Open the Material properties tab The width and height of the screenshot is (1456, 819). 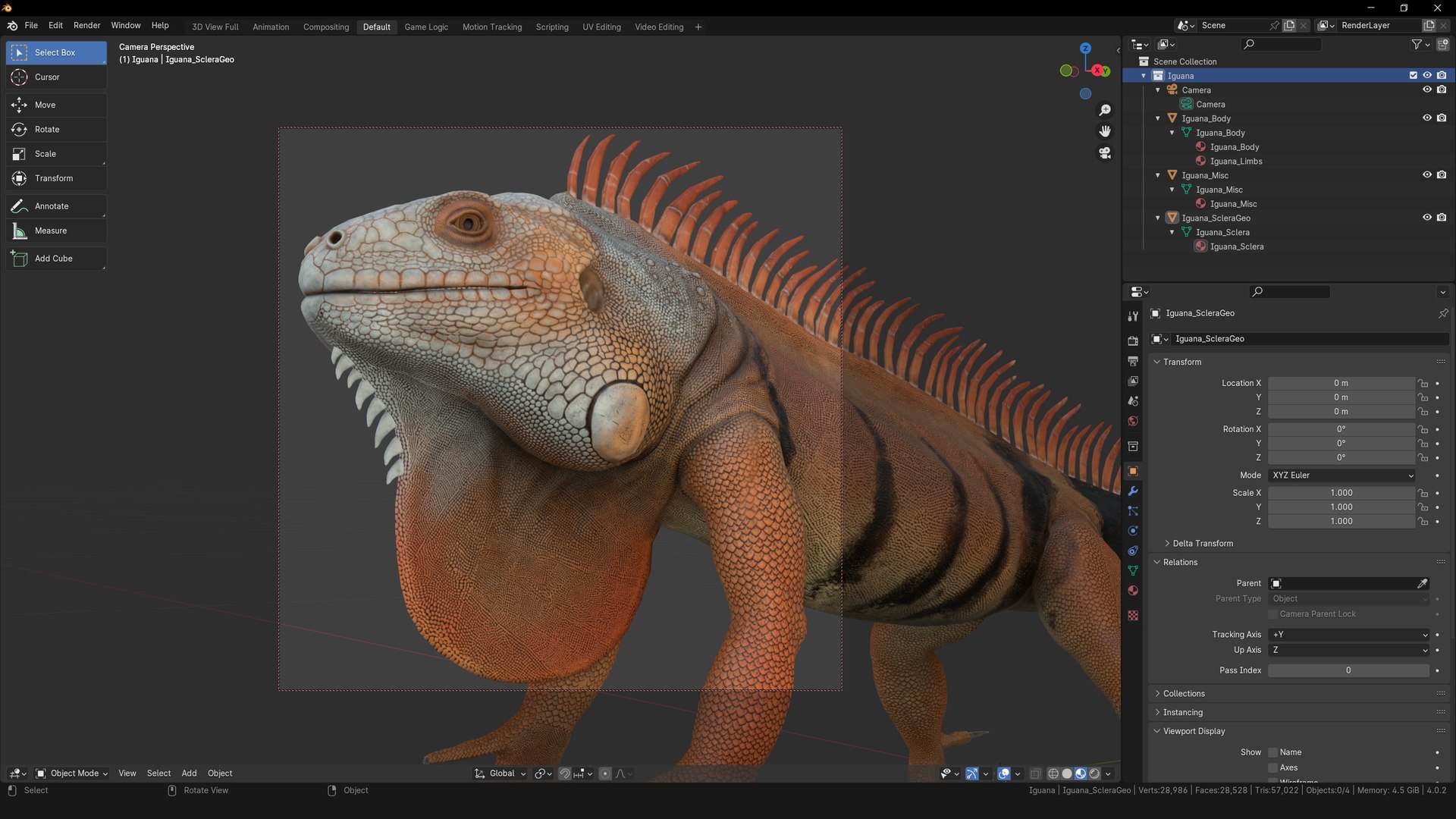click(x=1133, y=591)
